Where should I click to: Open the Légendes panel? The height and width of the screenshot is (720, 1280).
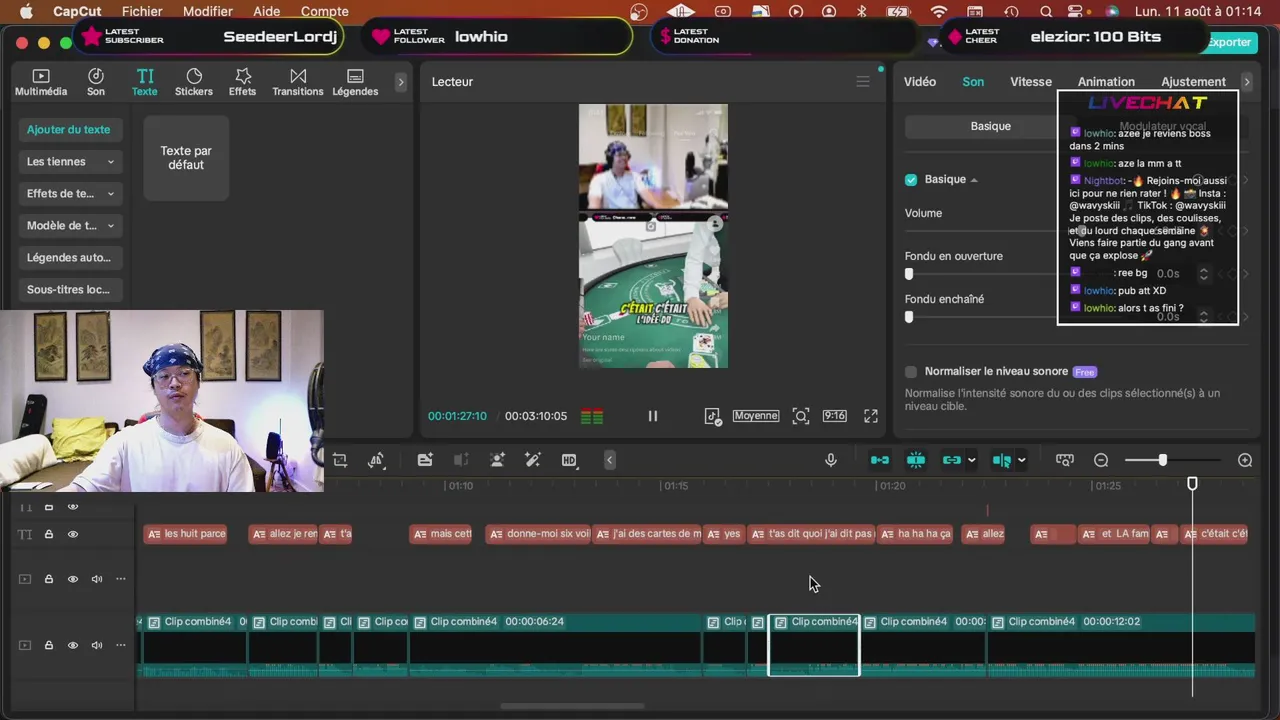(355, 82)
